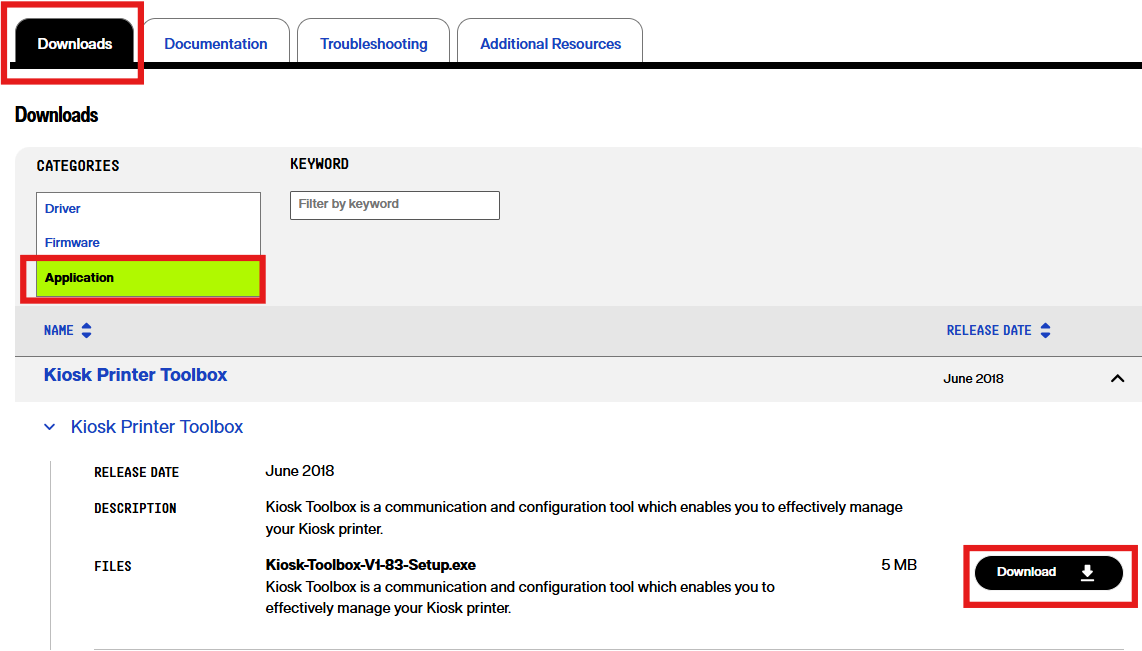This screenshot has height=651, width=1142.
Task: Download Kiosk-Toolbox-V1-83-Setup.exe
Action: click(x=1049, y=573)
